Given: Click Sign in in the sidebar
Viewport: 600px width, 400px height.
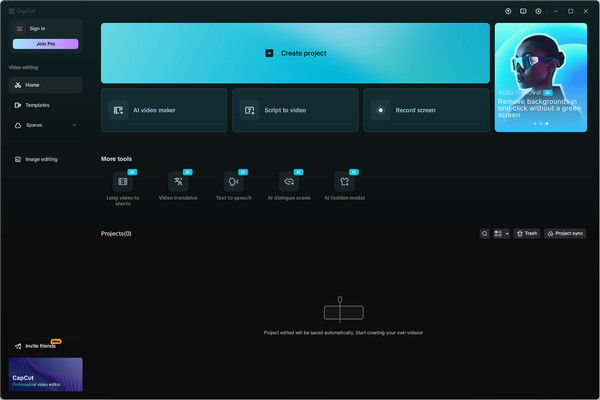Looking at the screenshot, I should click(x=37, y=29).
